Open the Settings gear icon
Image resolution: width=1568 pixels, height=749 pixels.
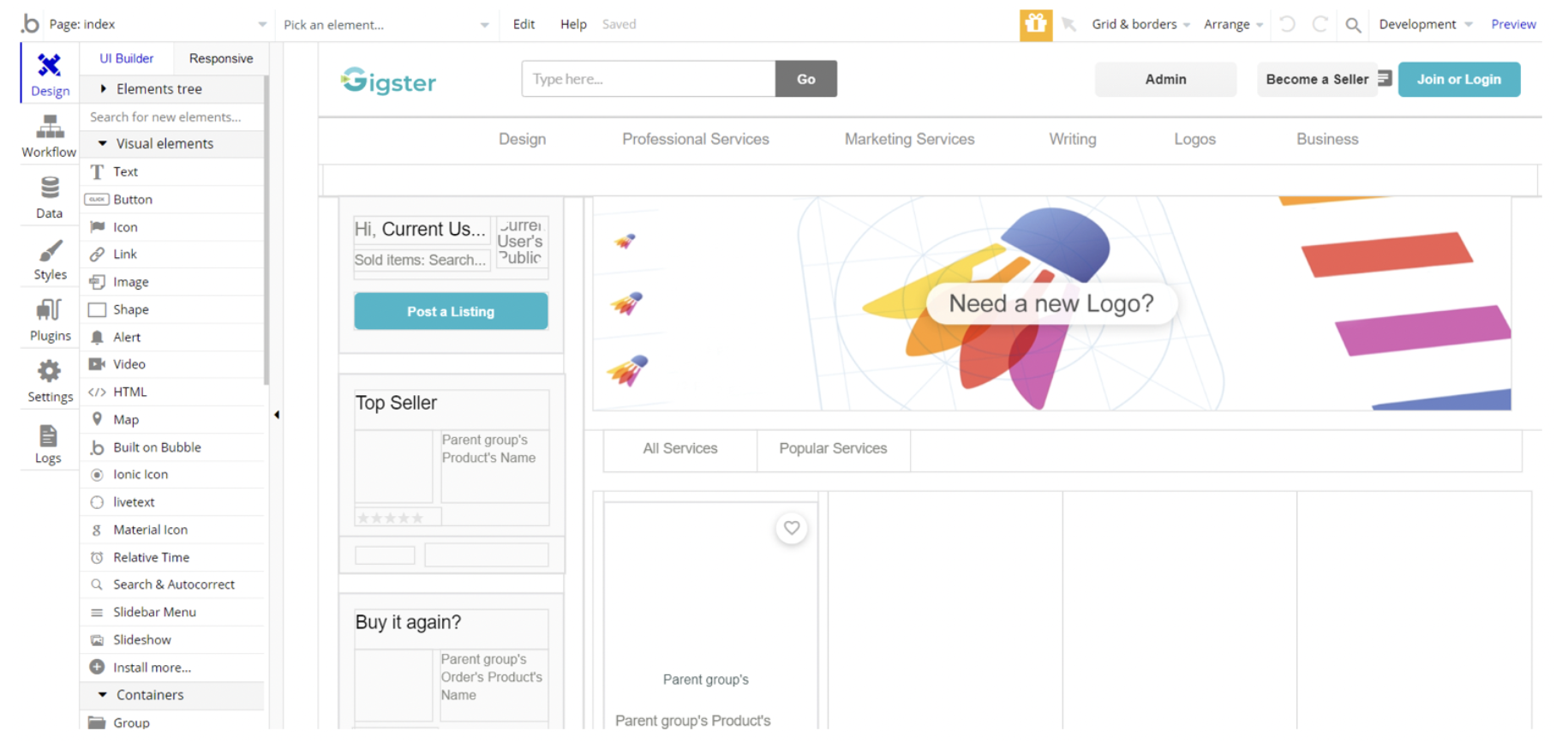pos(50,372)
